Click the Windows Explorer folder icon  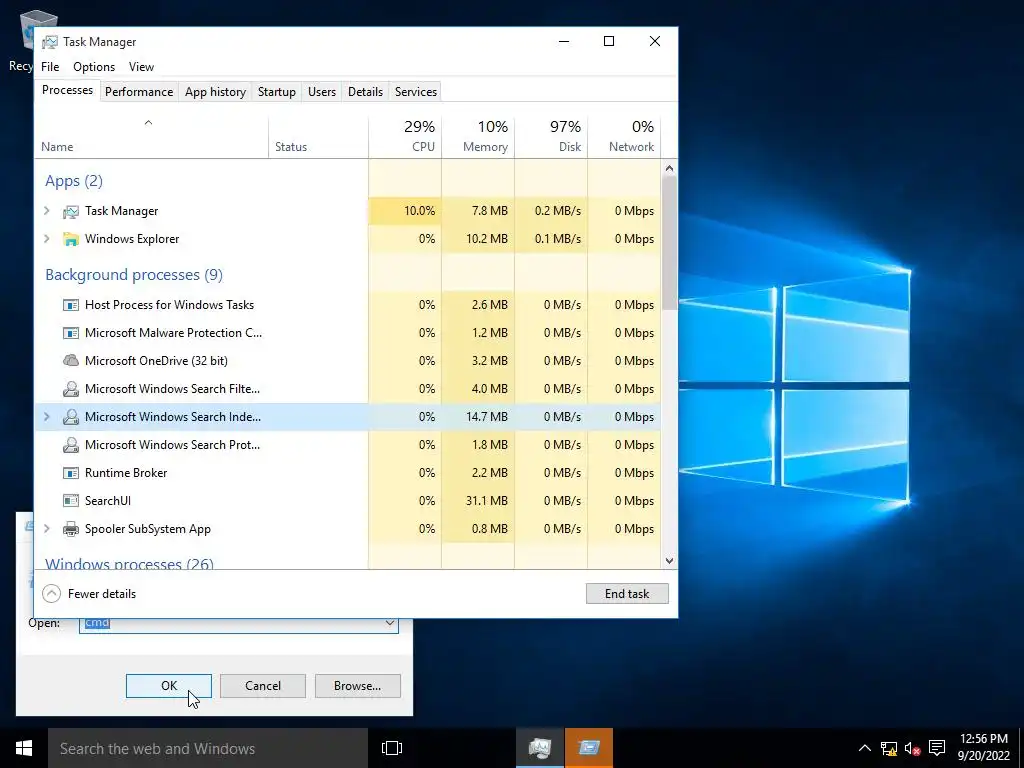click(71, 239)
